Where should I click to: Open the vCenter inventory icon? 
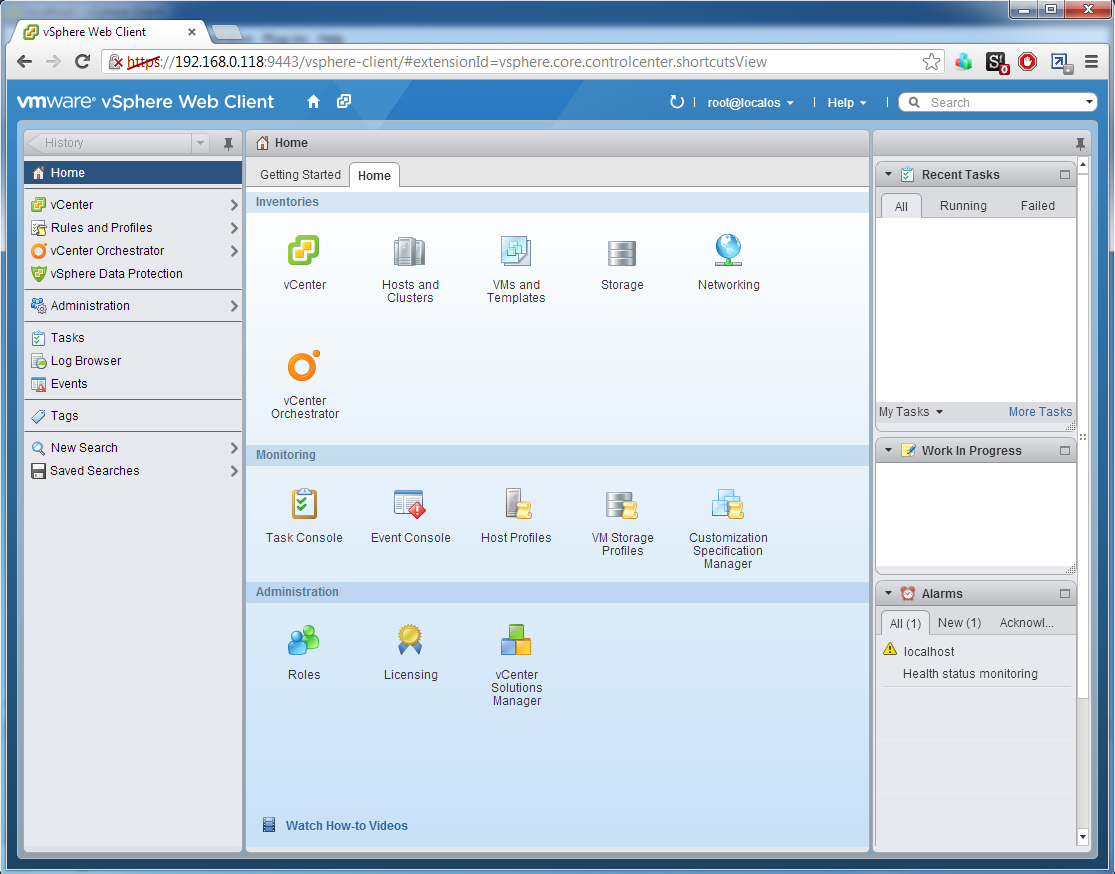tap(304, 251)
